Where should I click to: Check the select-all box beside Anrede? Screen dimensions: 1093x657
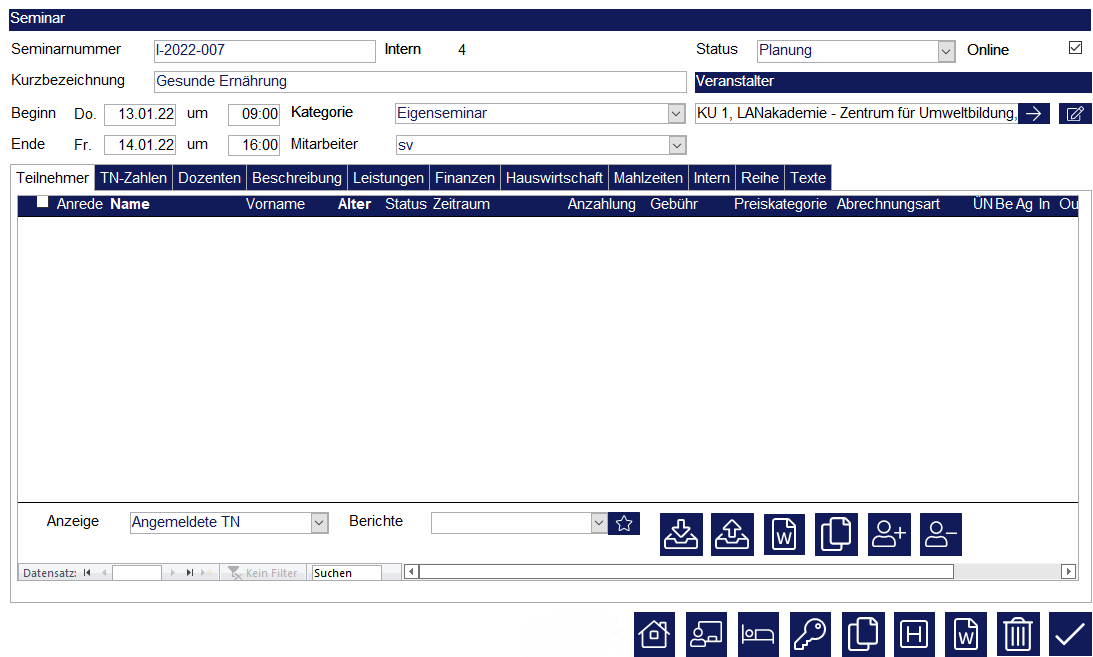coord(43,203)
